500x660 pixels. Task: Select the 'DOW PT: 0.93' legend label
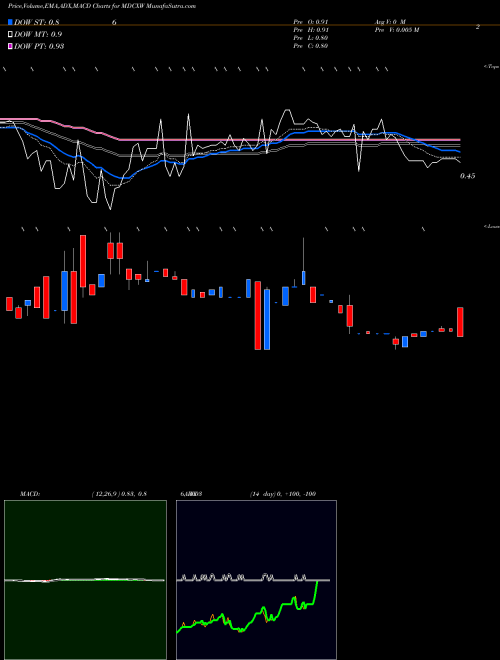39,46
